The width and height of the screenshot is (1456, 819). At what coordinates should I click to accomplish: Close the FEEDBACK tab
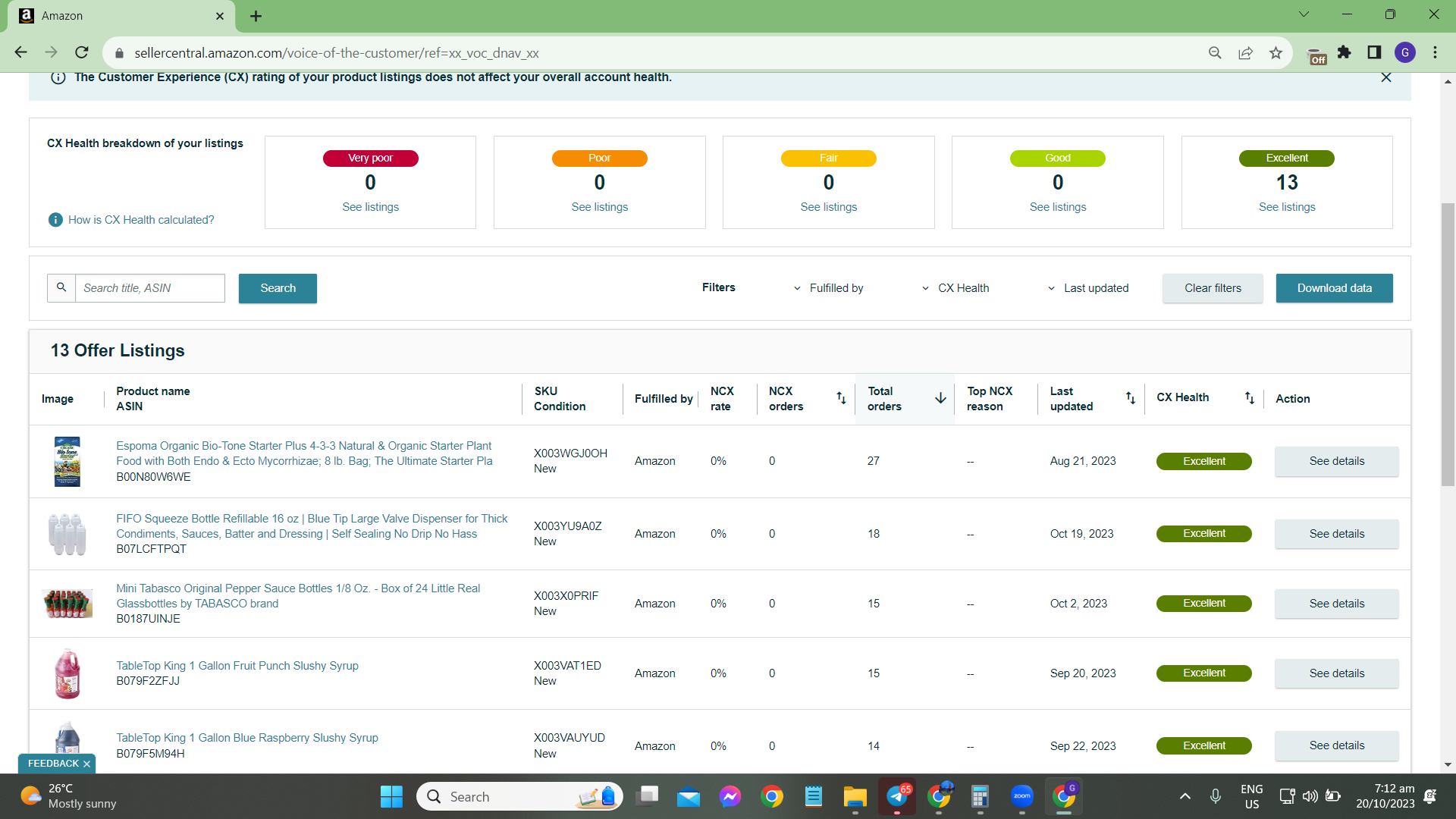tap(86, 764)
